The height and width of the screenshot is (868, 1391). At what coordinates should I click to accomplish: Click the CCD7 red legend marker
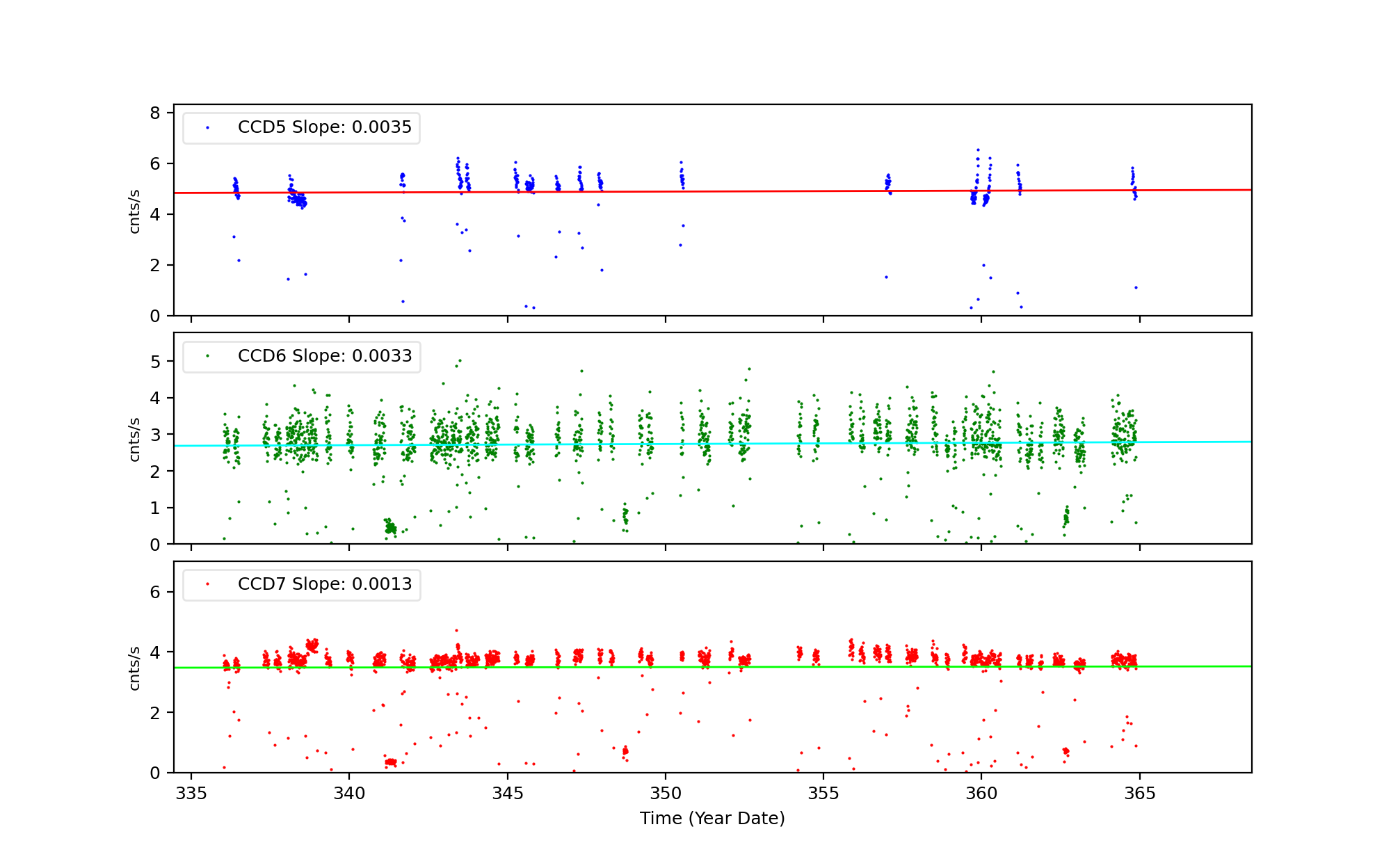click(207, 584)
